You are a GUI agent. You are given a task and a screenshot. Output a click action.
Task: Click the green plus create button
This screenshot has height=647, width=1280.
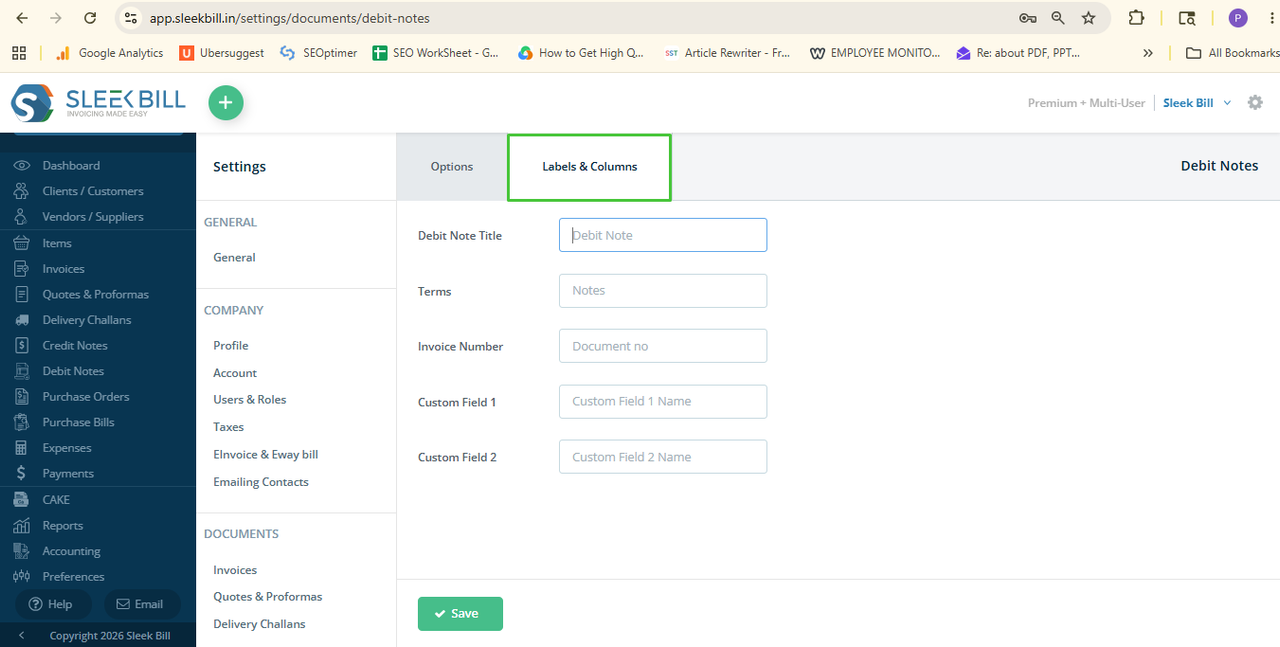tap(226, 103)
